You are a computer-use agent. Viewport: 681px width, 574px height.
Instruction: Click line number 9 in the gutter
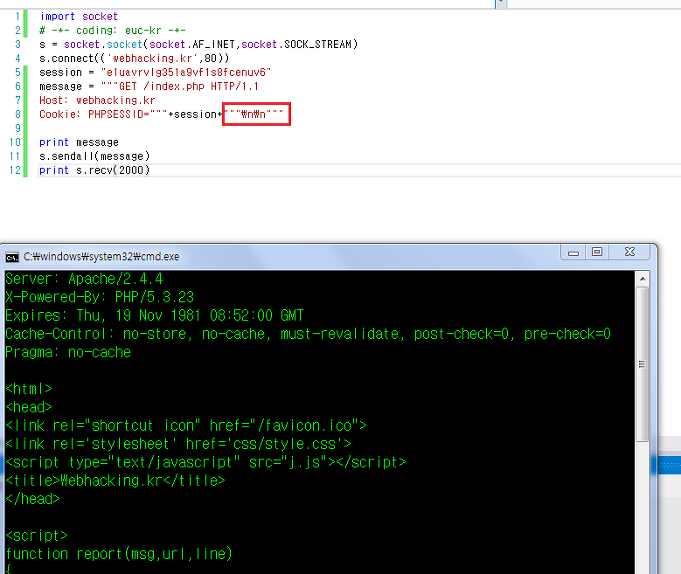click(x=17, y=128)
